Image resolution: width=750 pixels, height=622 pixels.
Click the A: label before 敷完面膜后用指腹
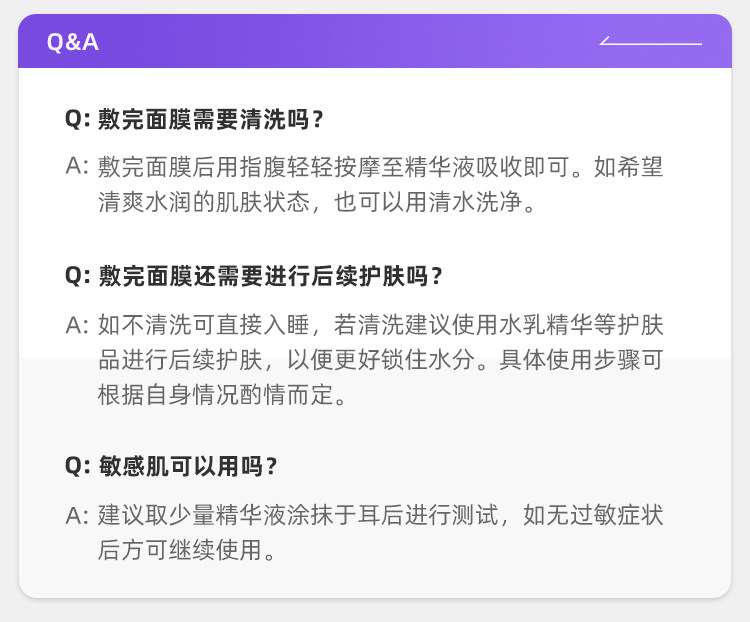tap(78, 167)
